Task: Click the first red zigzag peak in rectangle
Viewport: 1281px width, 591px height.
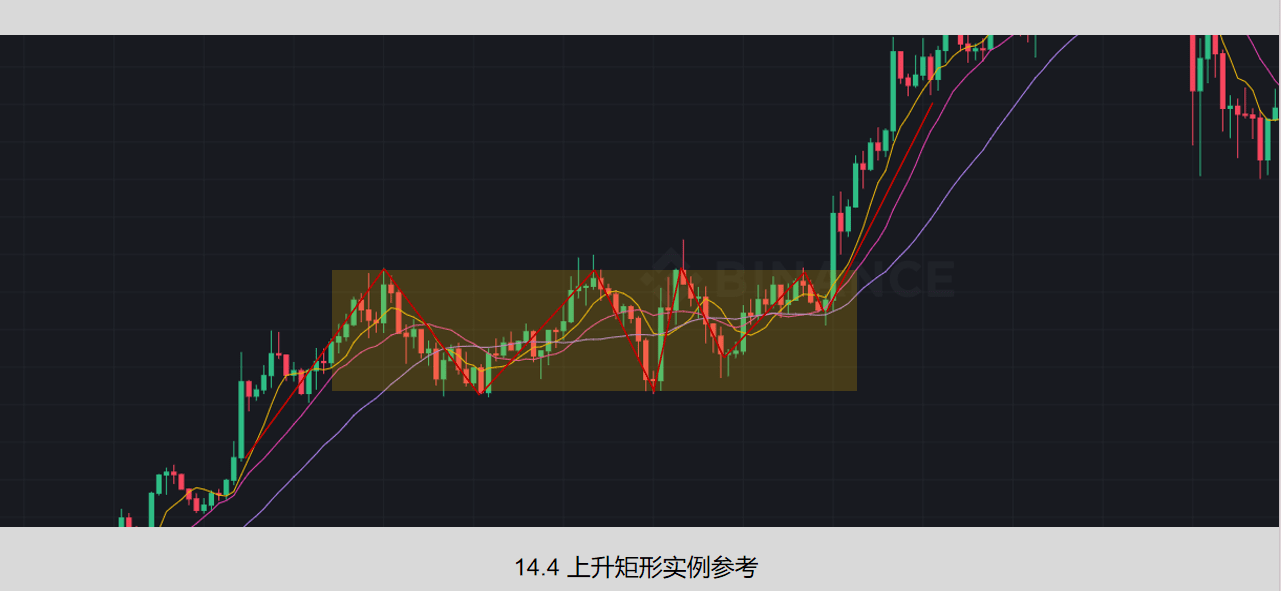Action: coord(384,272)
